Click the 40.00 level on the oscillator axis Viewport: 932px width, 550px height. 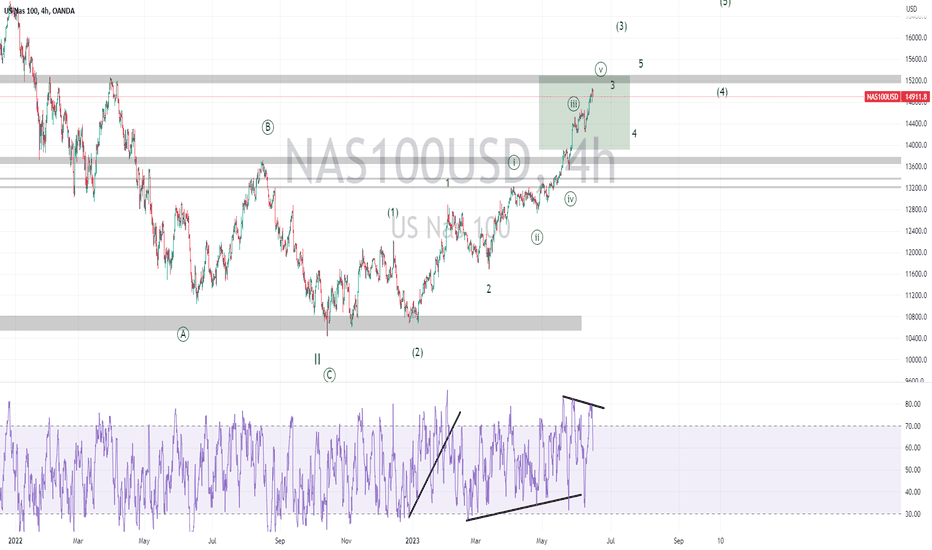click(912, 492)
